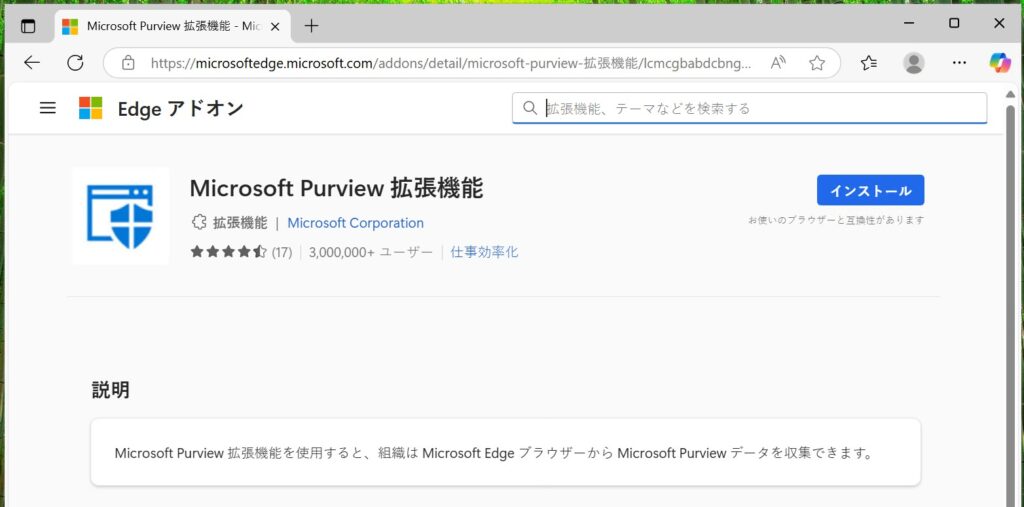
Task: Launch Copilot from the toolbar
Action: (1000, 63)
